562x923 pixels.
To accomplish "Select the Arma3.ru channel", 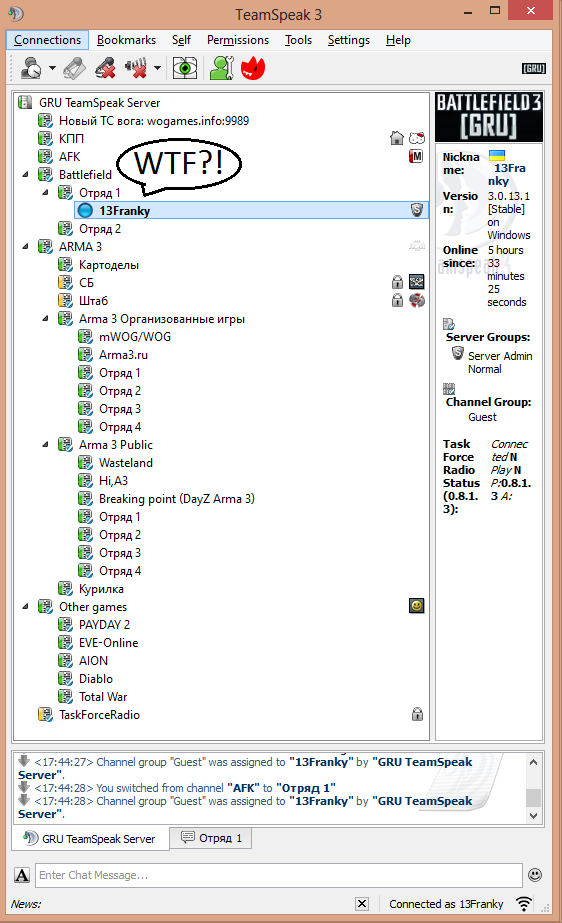I will click(x=124, y=355).
